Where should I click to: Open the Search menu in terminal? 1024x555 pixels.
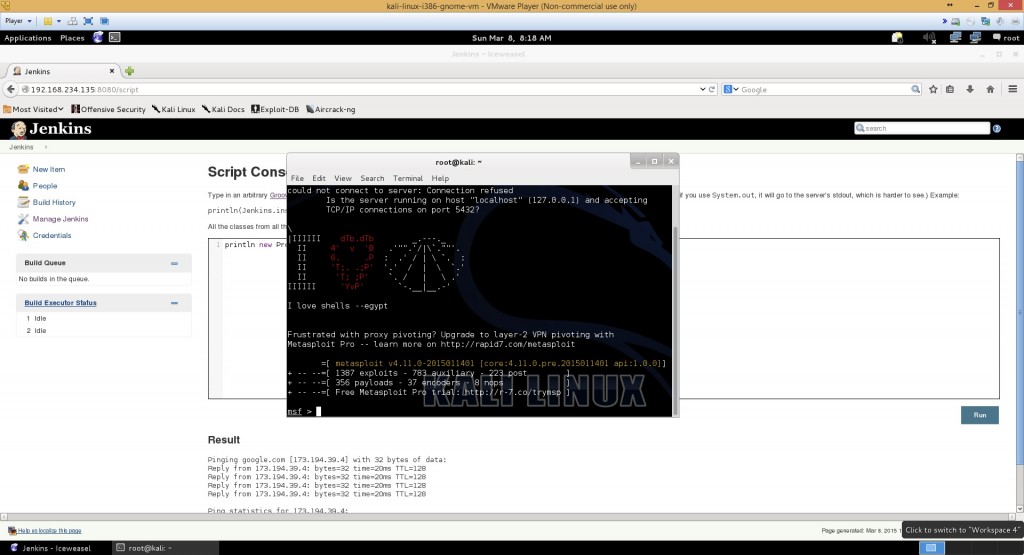(x=372, y=178)
